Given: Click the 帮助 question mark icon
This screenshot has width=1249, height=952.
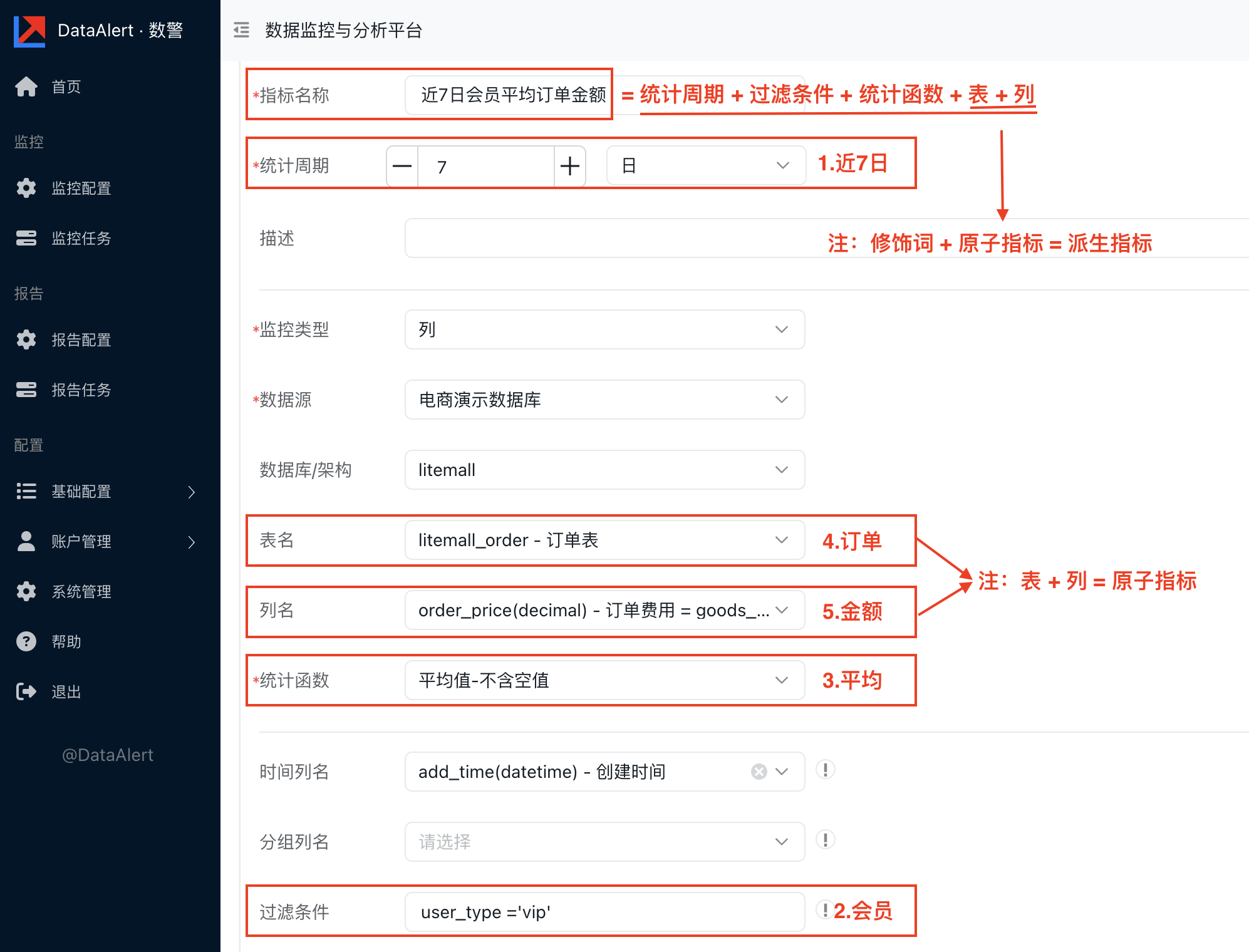Looking at the screenshot, I should tap(26, 641).
